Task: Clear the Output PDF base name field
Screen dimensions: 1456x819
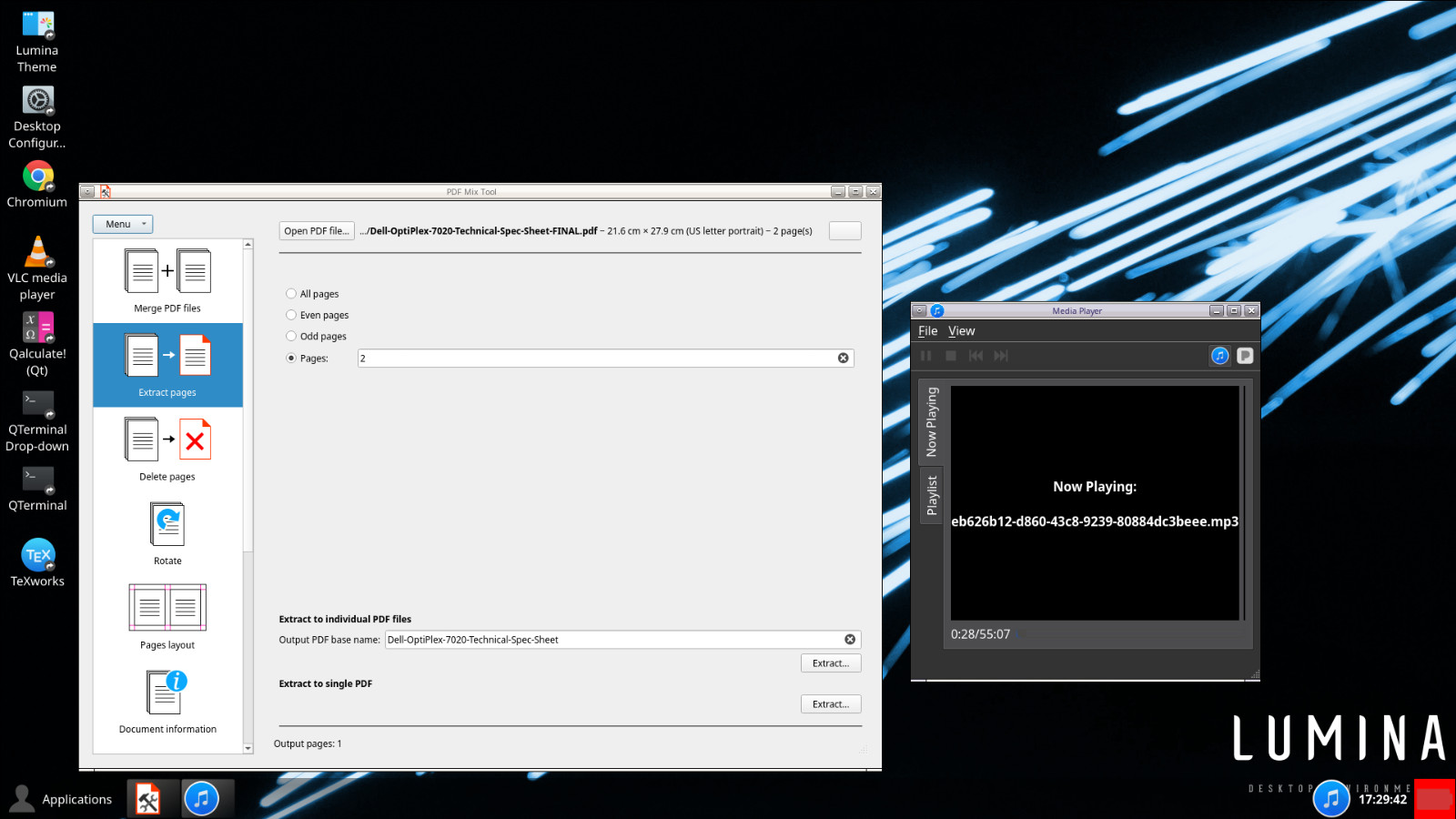Action: click(850, 640)
